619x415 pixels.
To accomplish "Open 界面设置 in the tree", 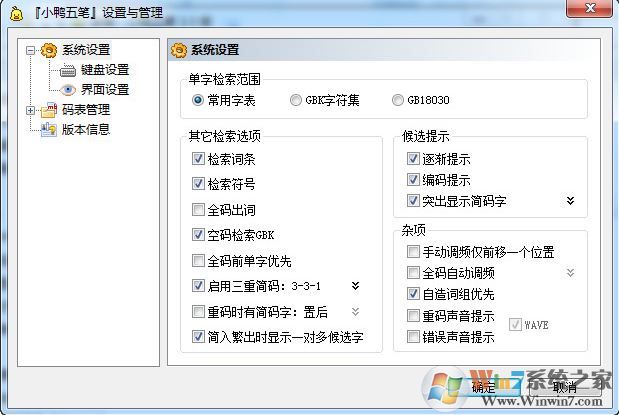I will [105, 90].
